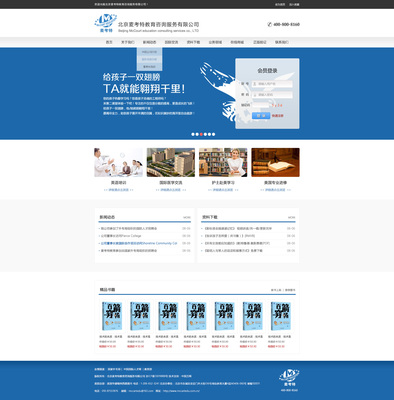394x400 pixels.
Task: Click the details link under 国际医学交流
Action: click(171, 190)
